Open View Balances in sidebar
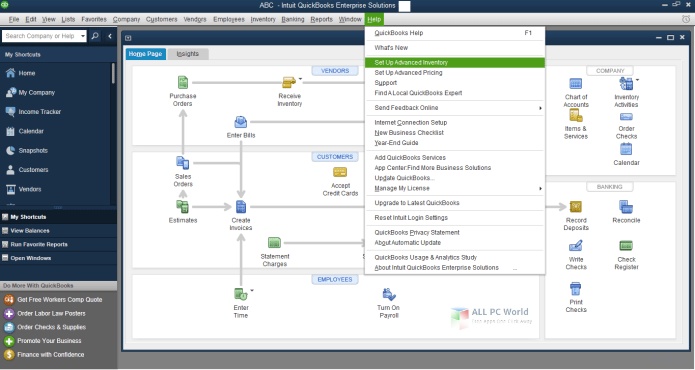Viewport: 695px width, 370px height. (30, 230)
